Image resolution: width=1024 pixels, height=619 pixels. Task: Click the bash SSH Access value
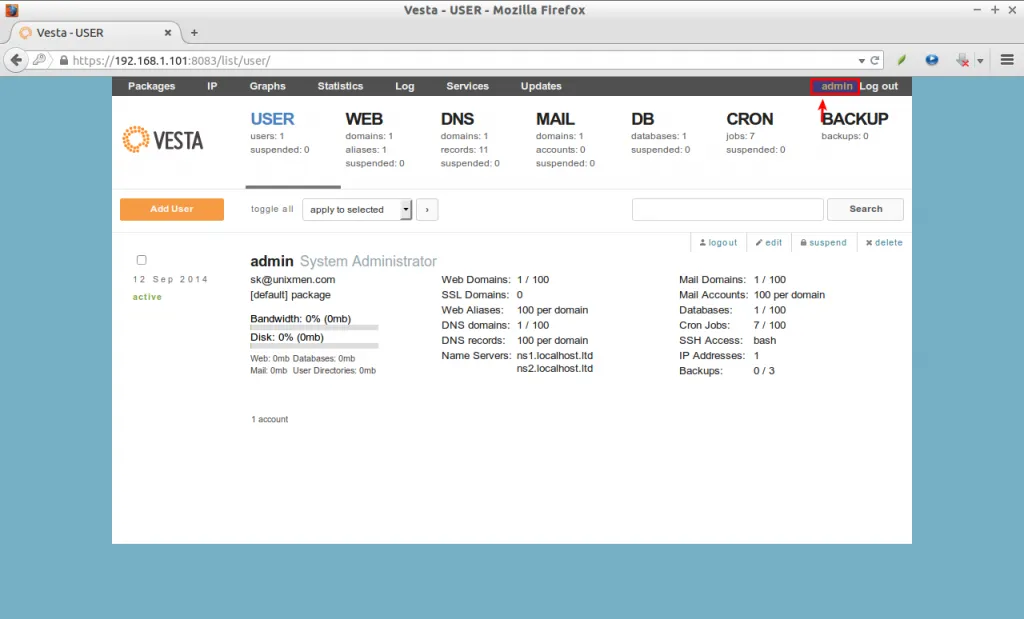pyautogui.click(x=765, y=340)
